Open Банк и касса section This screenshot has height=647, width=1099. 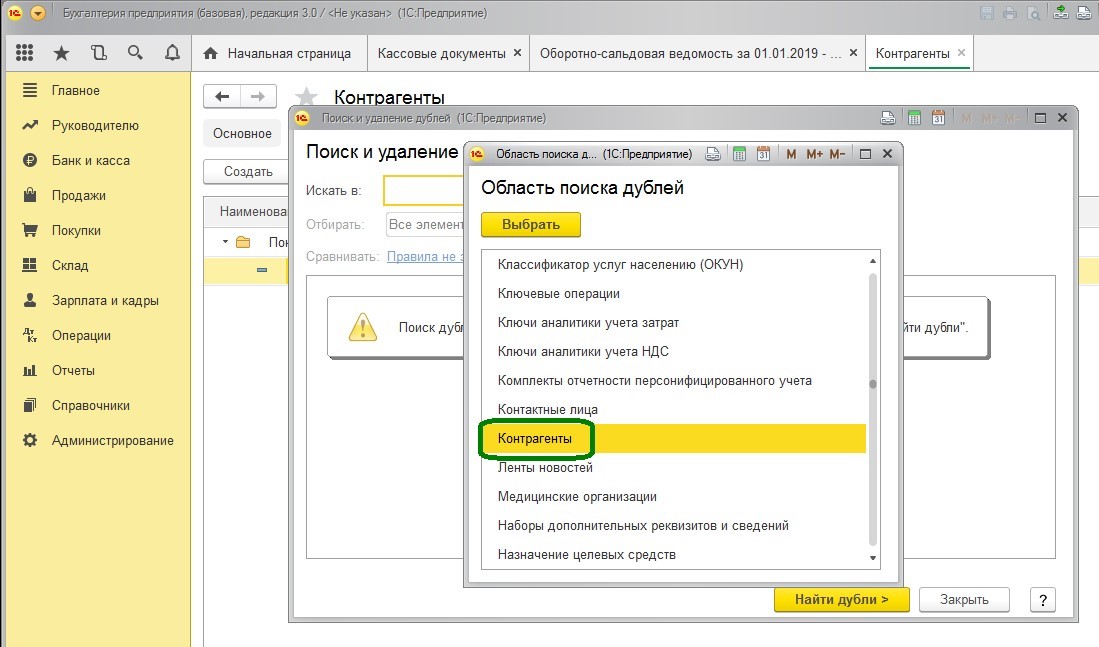click(91, 161)
